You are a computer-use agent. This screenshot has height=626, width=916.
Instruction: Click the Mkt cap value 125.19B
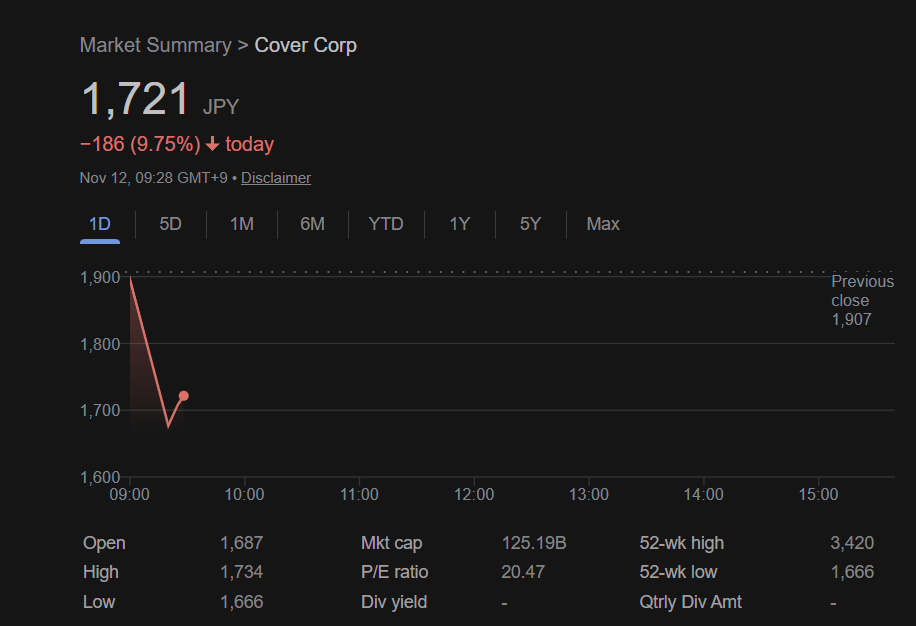tap(534, 543)
